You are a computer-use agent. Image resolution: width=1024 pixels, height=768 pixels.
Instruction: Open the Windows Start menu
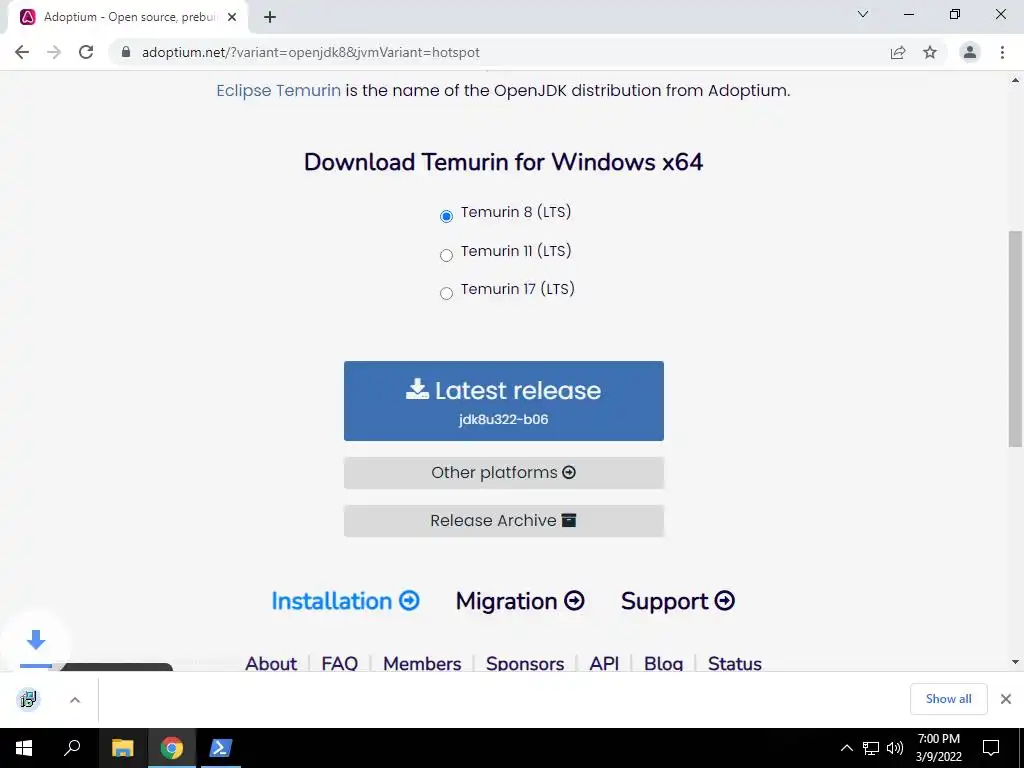pos(24,748)
